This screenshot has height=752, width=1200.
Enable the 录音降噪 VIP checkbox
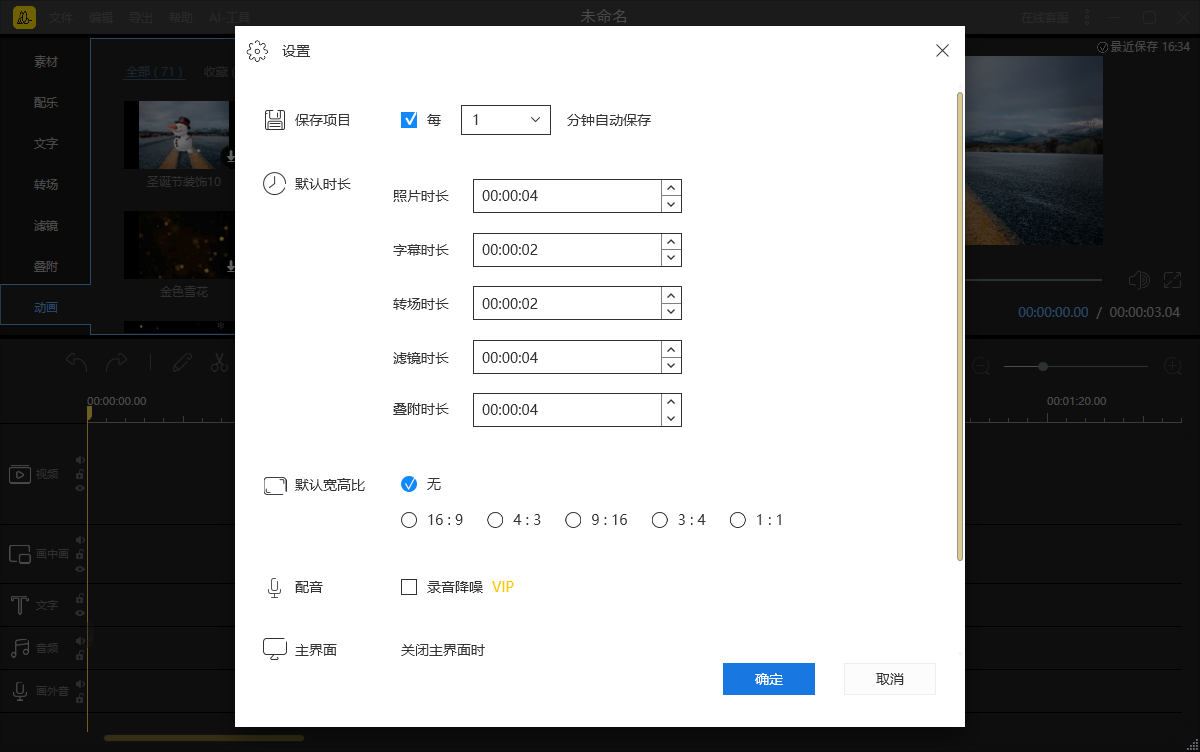click(x=409, y=587)
